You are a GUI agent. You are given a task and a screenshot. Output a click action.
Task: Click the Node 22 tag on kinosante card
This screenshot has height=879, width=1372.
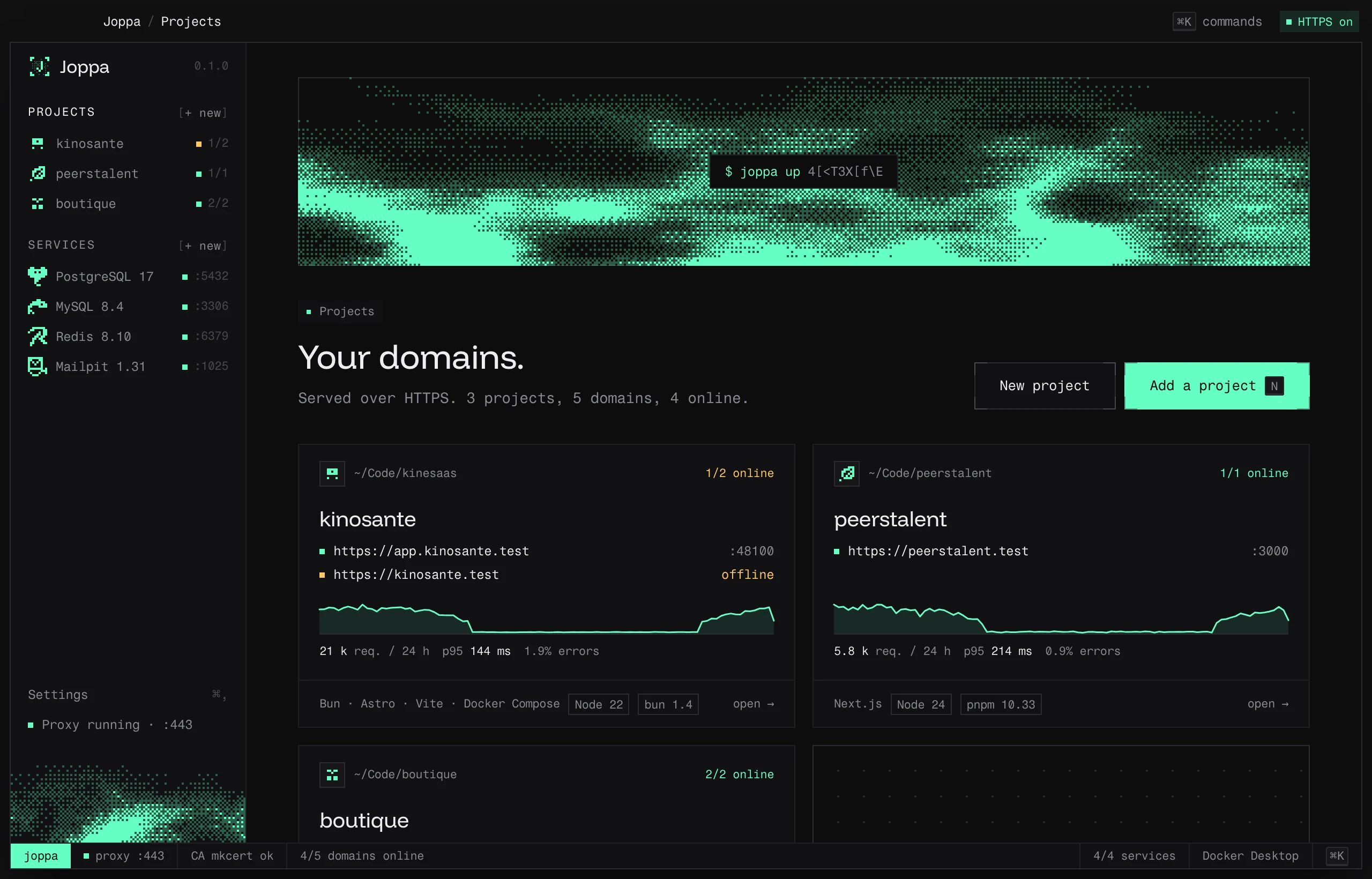pos(599,704)
